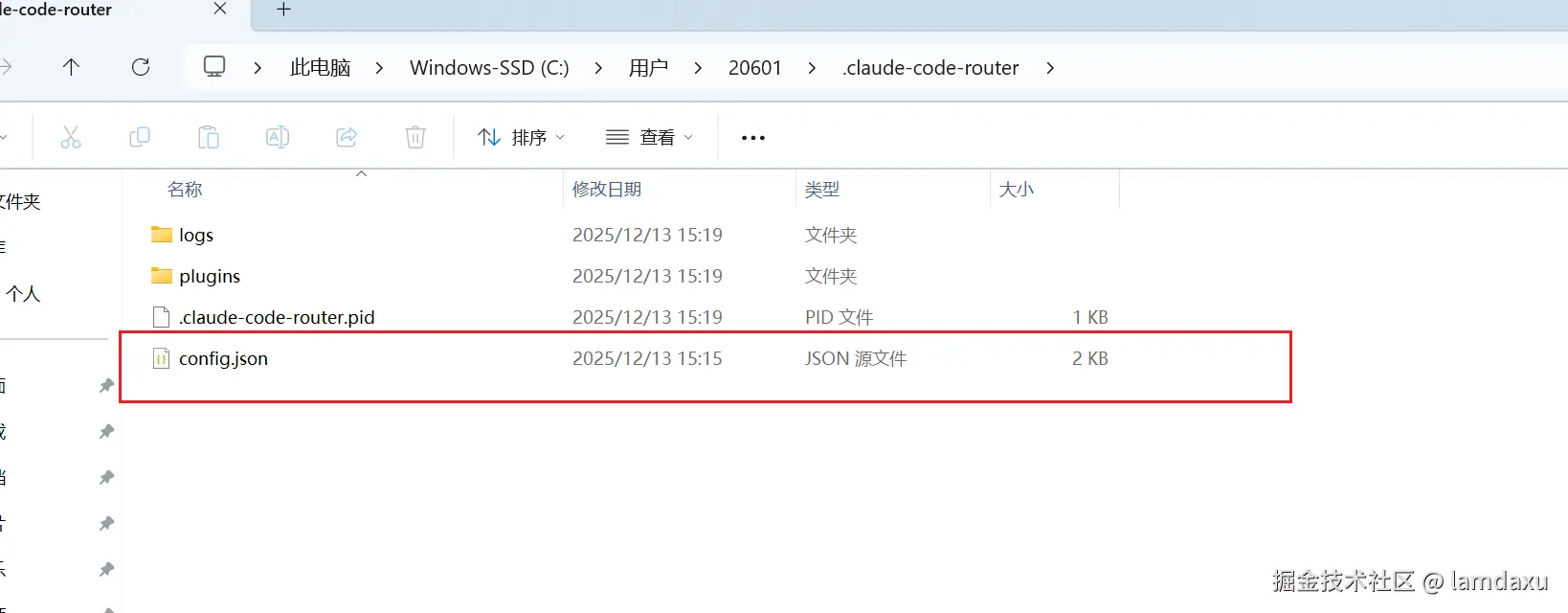The width and height of the screenshot is (1568, 613).
Task: Open the more options ellipsis menu
Action: point(753,138)
